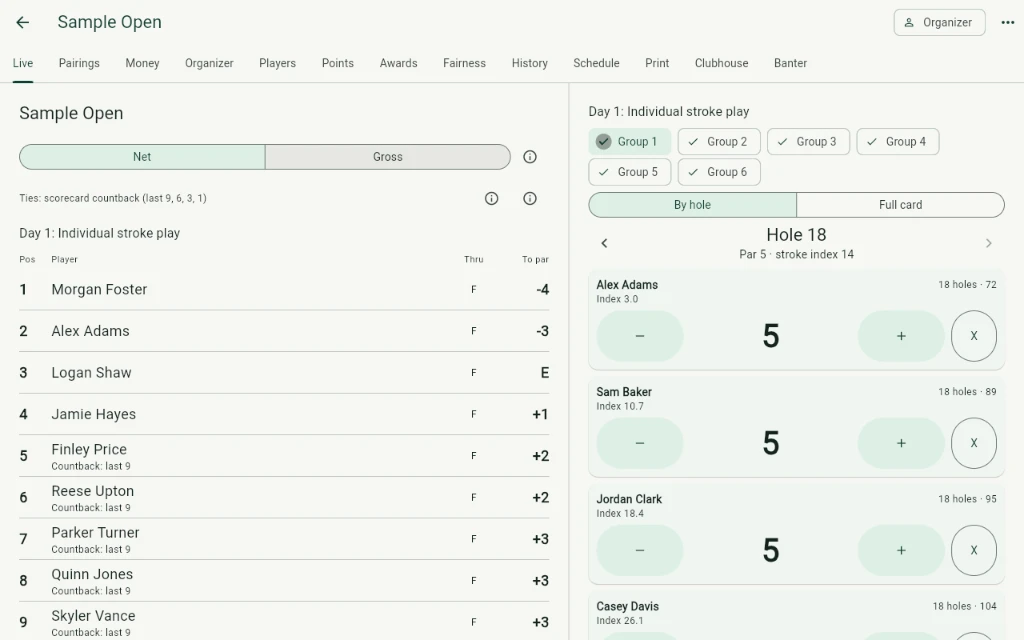Click the Organizer button at top right
Screen dimensions: 1024x640
pos(939,22)
